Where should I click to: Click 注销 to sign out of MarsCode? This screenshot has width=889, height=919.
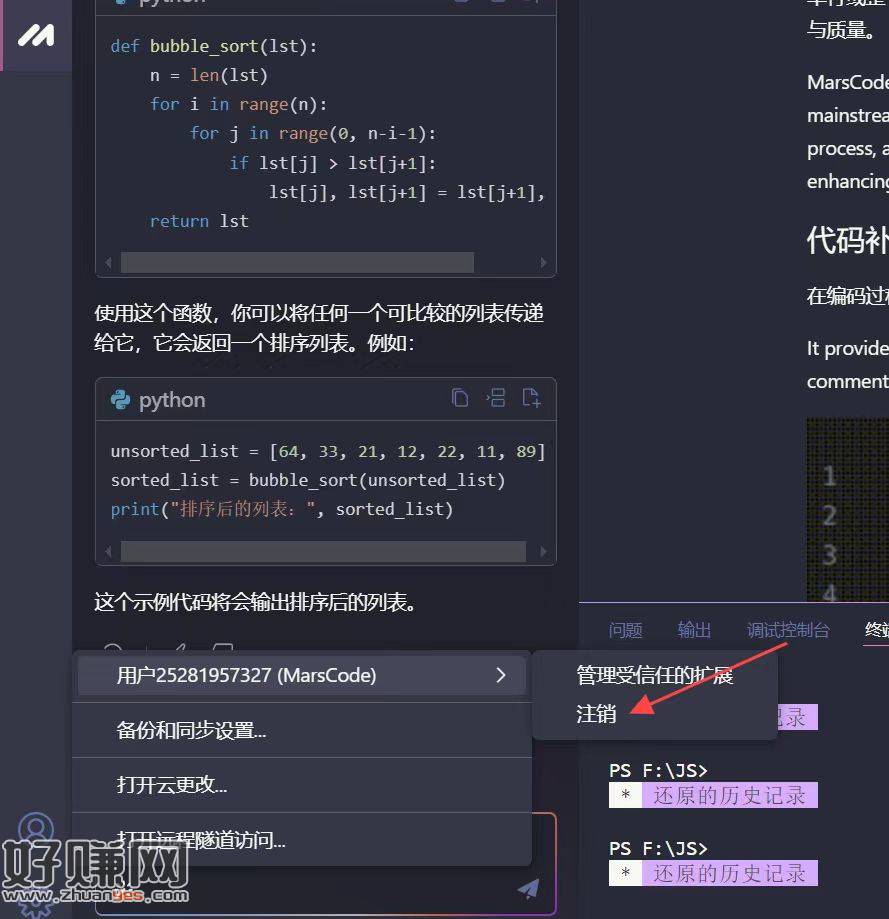point(655,714)
